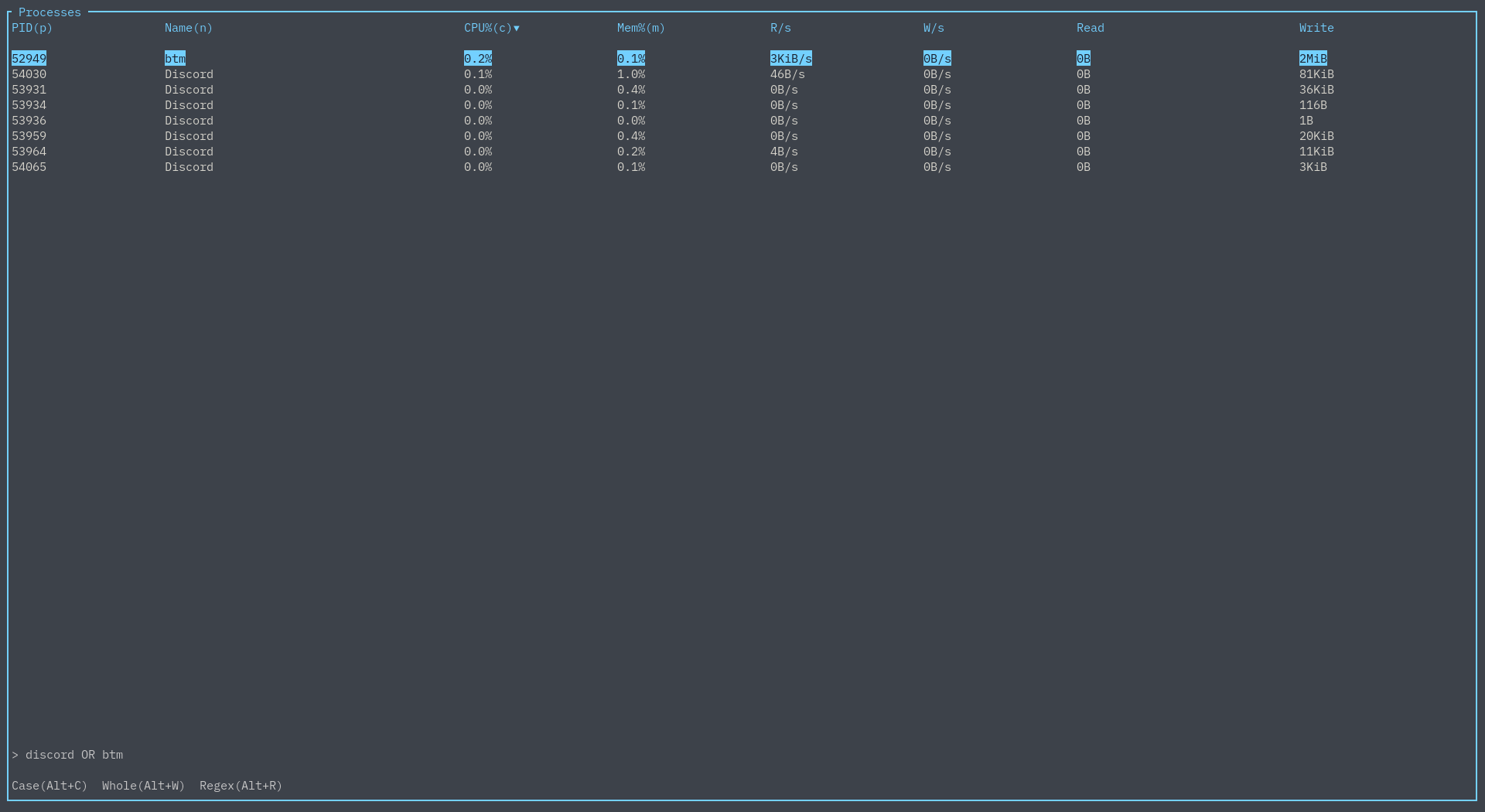Screen dimensions: 1485x812
Task: Select the btm process name
Action: click(175, 59)
